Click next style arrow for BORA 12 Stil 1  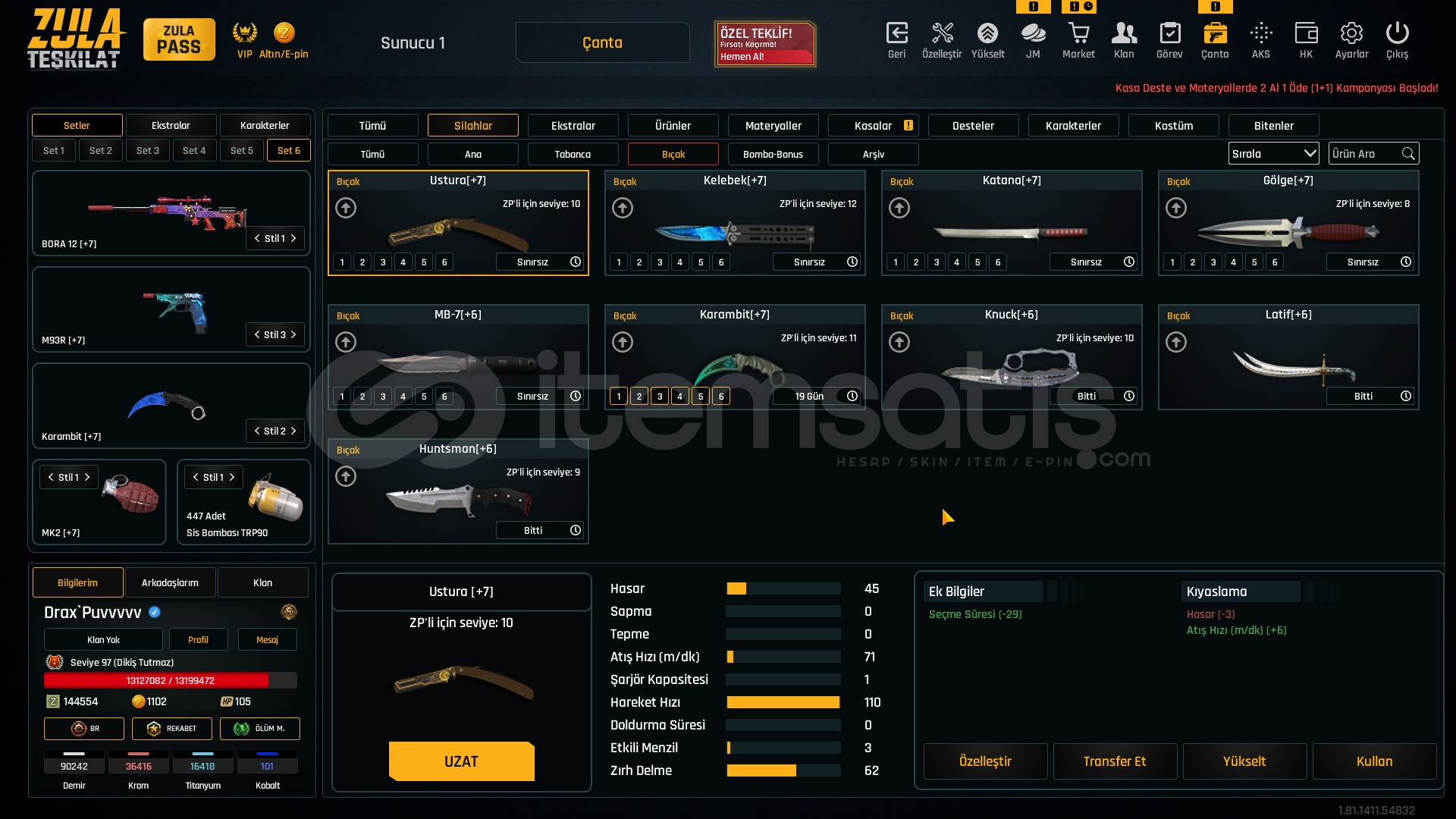[x=293, y=238]
